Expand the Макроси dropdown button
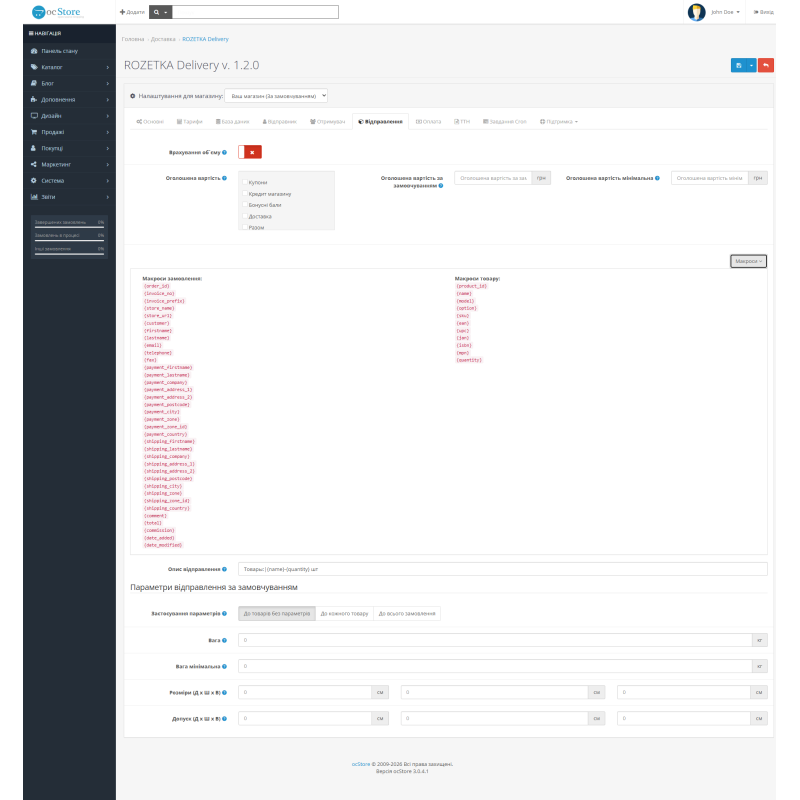This screenshot has height=800, width=800. 748,261
